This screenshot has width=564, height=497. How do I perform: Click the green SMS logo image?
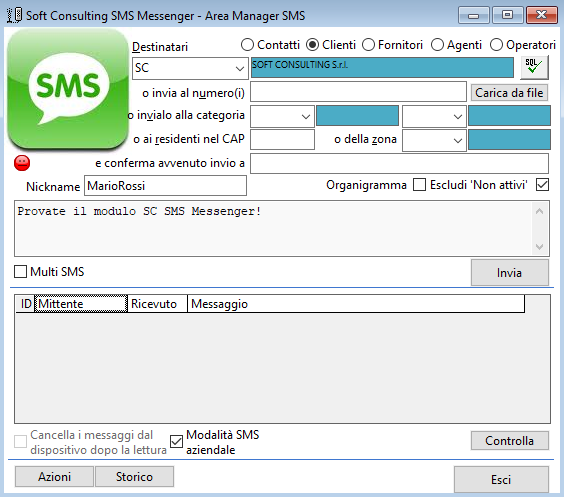coord(68,88)
